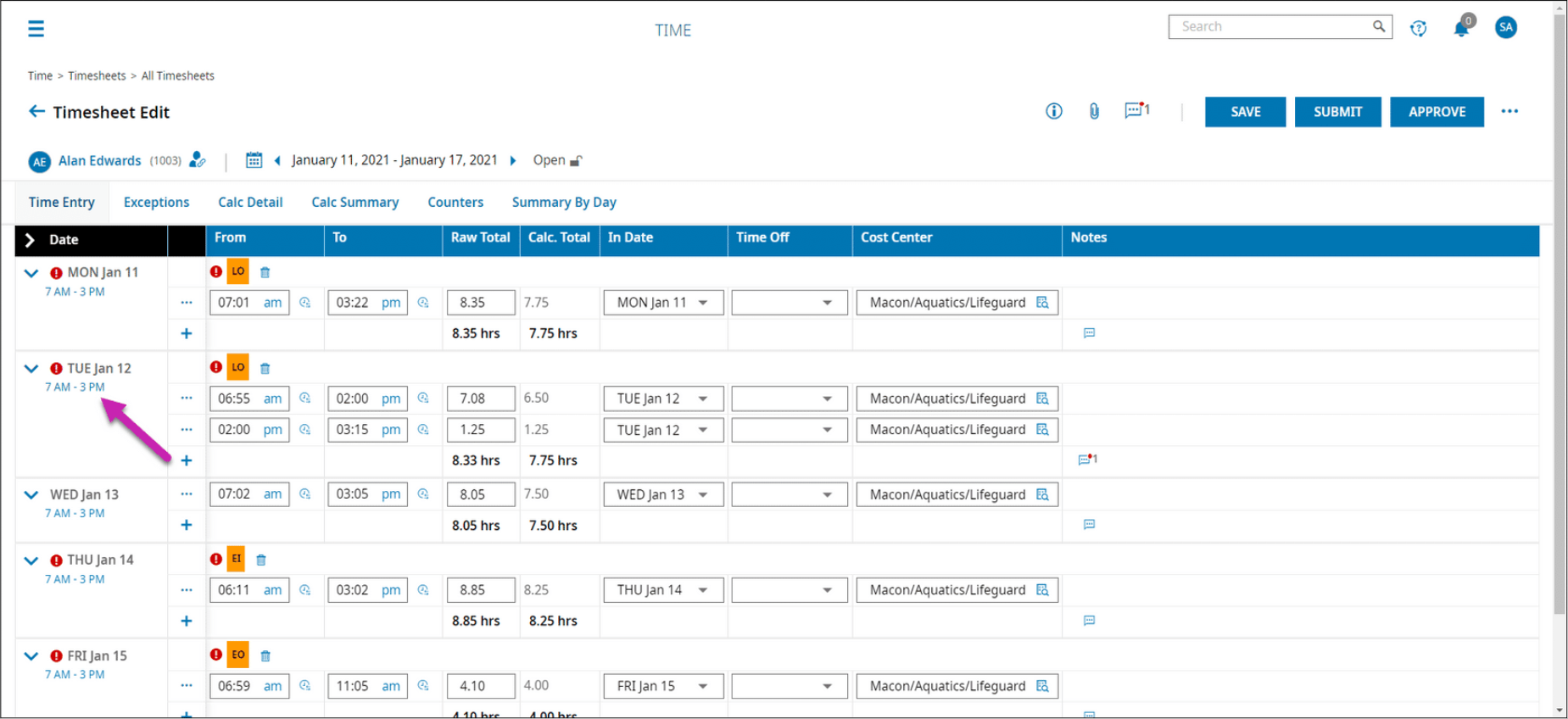Collapse the WED Jan 13 day

coord(31,495)
